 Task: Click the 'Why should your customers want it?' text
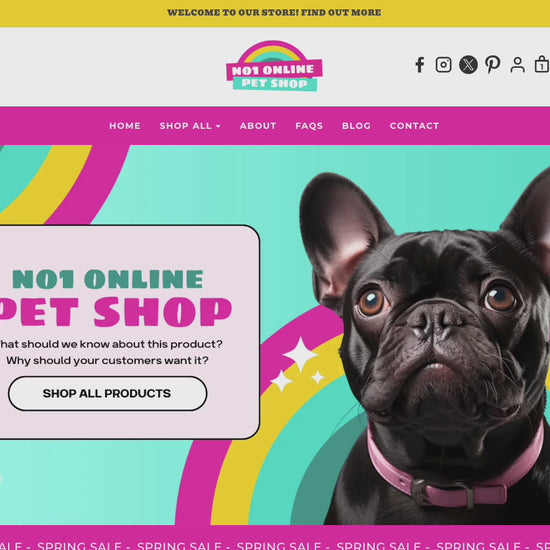tap(107, 361)
